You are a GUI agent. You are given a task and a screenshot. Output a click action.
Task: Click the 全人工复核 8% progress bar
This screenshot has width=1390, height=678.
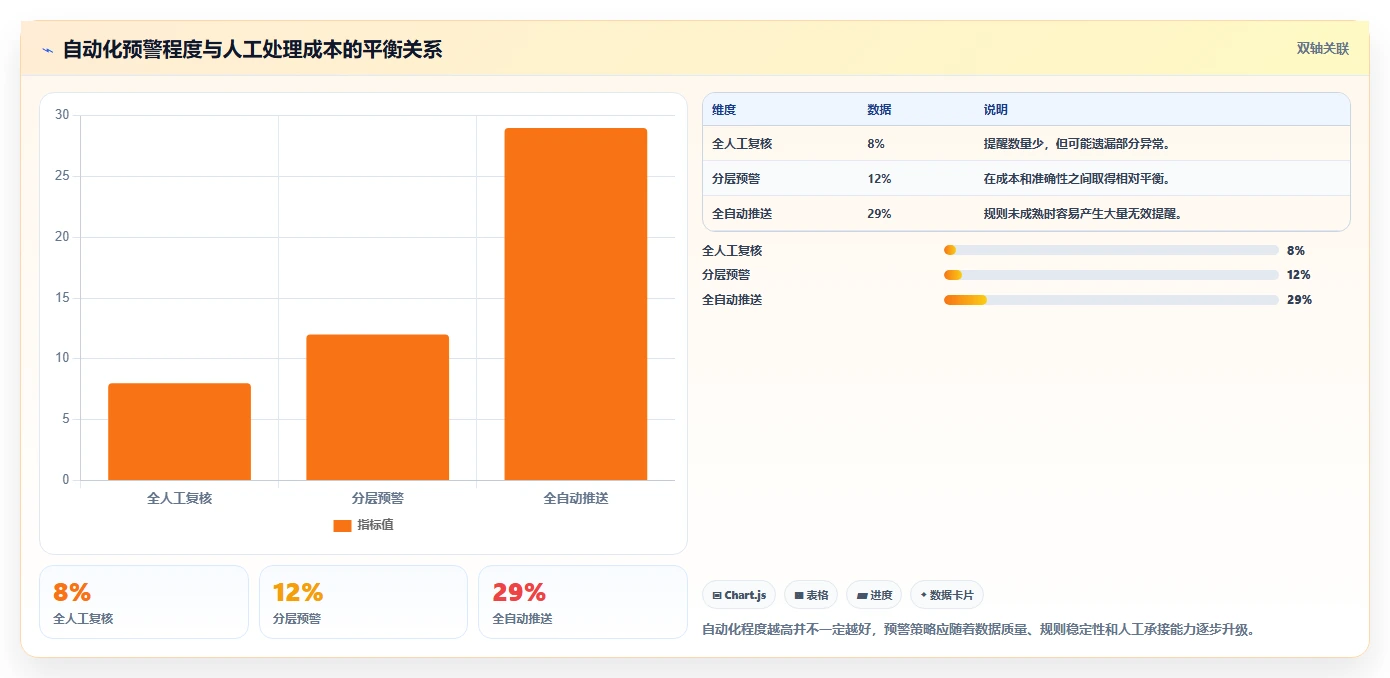pyautogui.click(x=1111, y=250)
